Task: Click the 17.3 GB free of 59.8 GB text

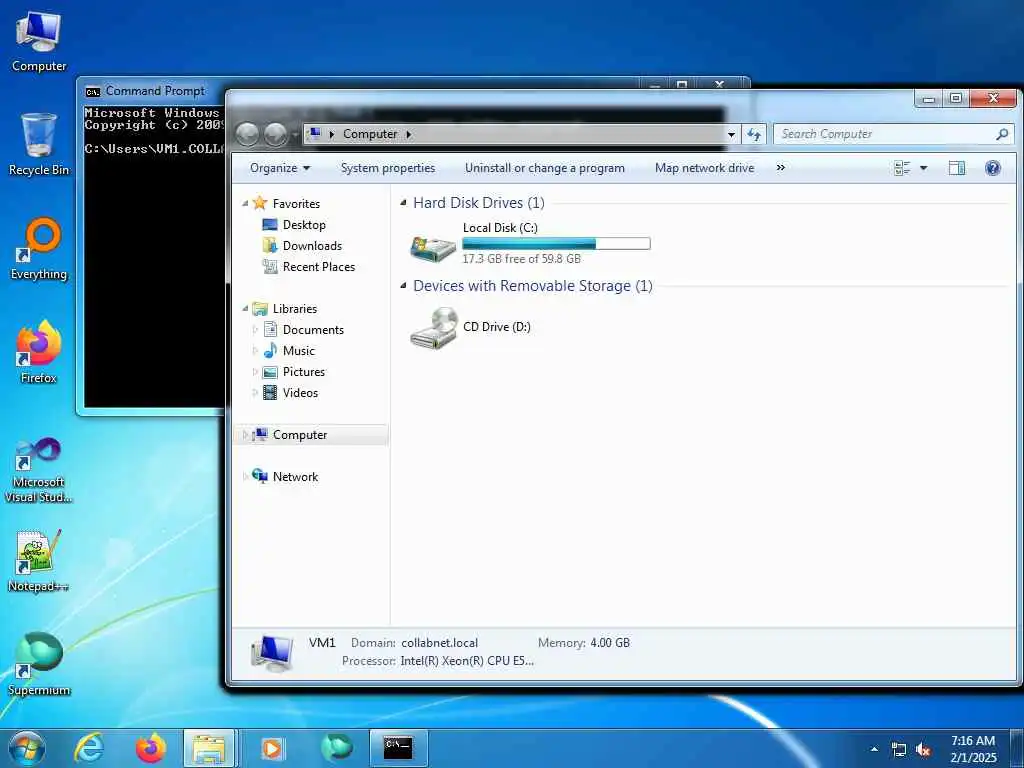Action: (521, 259)
